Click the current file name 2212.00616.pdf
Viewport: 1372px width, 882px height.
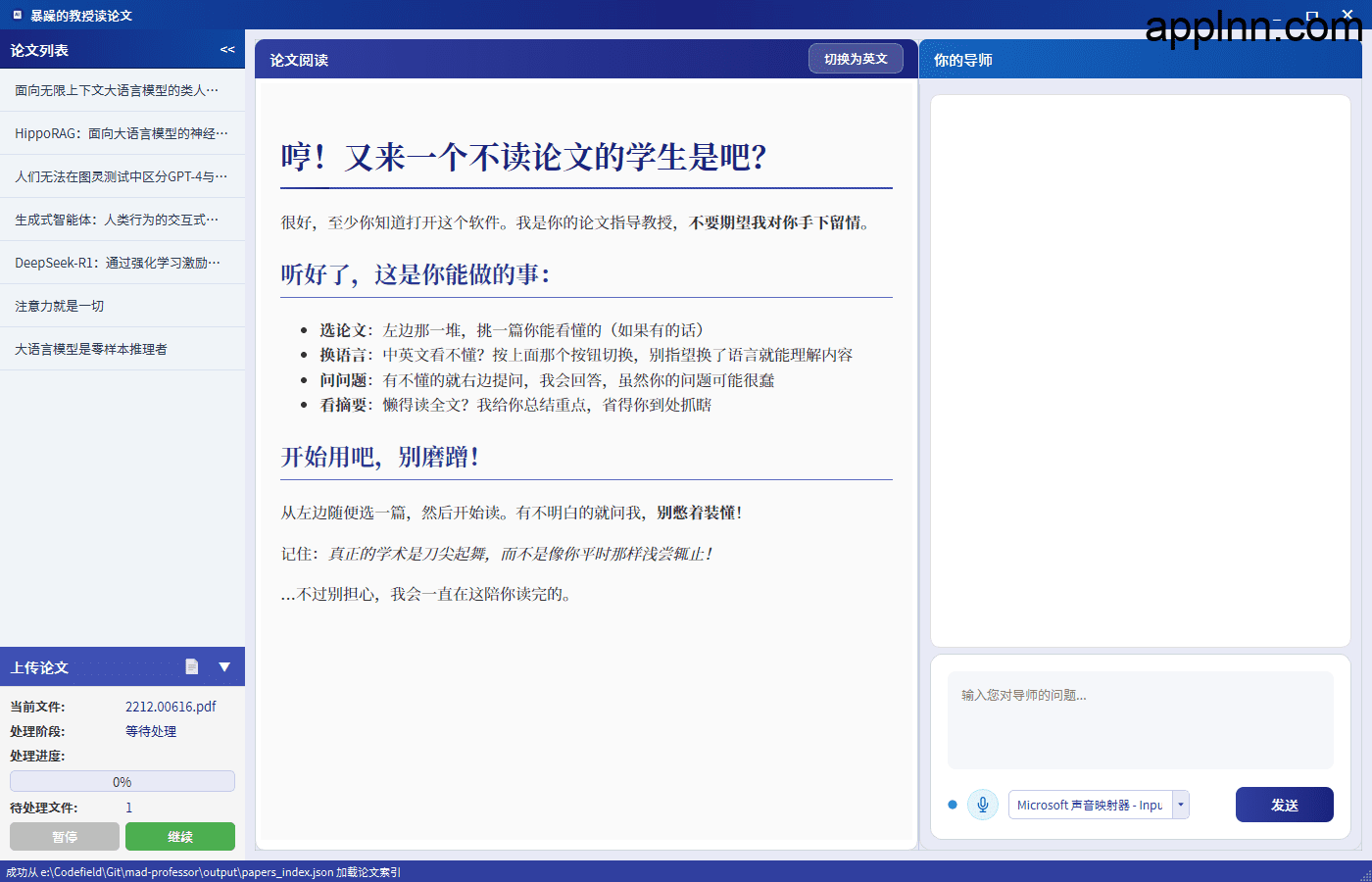pyautogui.click(x=171, y=706)
